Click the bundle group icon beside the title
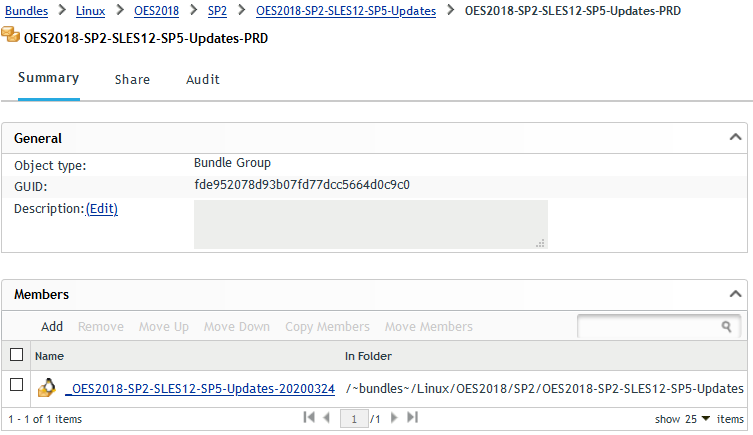 [x=10, y=35]
